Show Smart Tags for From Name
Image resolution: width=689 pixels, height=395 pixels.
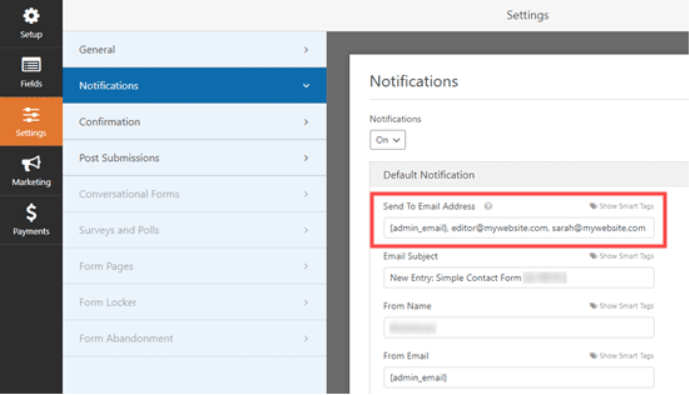tap(621, 306)
